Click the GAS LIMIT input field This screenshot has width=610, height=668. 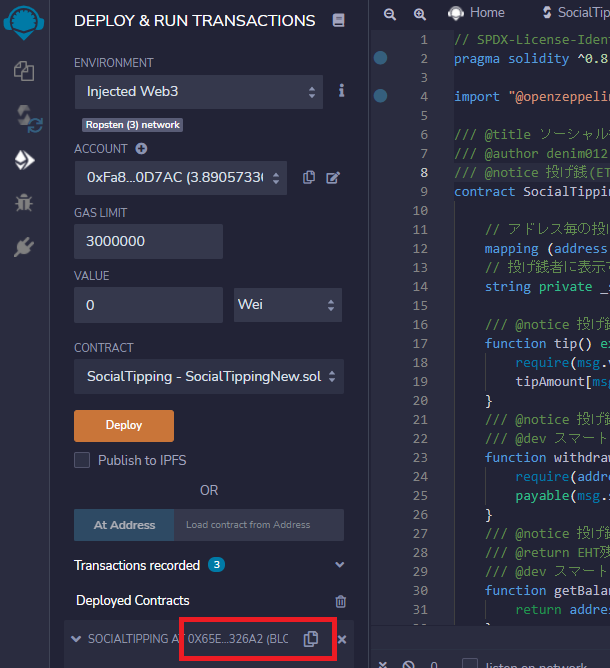tap(148, 242)
